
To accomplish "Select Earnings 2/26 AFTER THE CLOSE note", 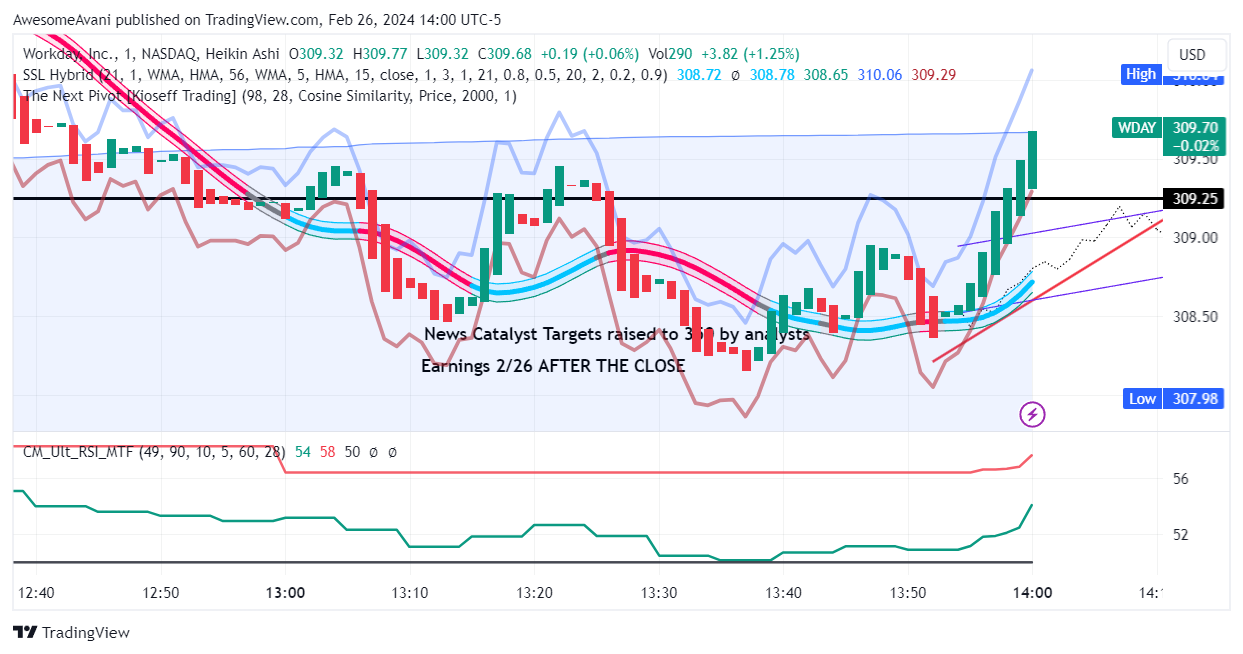I will (553, 366).
